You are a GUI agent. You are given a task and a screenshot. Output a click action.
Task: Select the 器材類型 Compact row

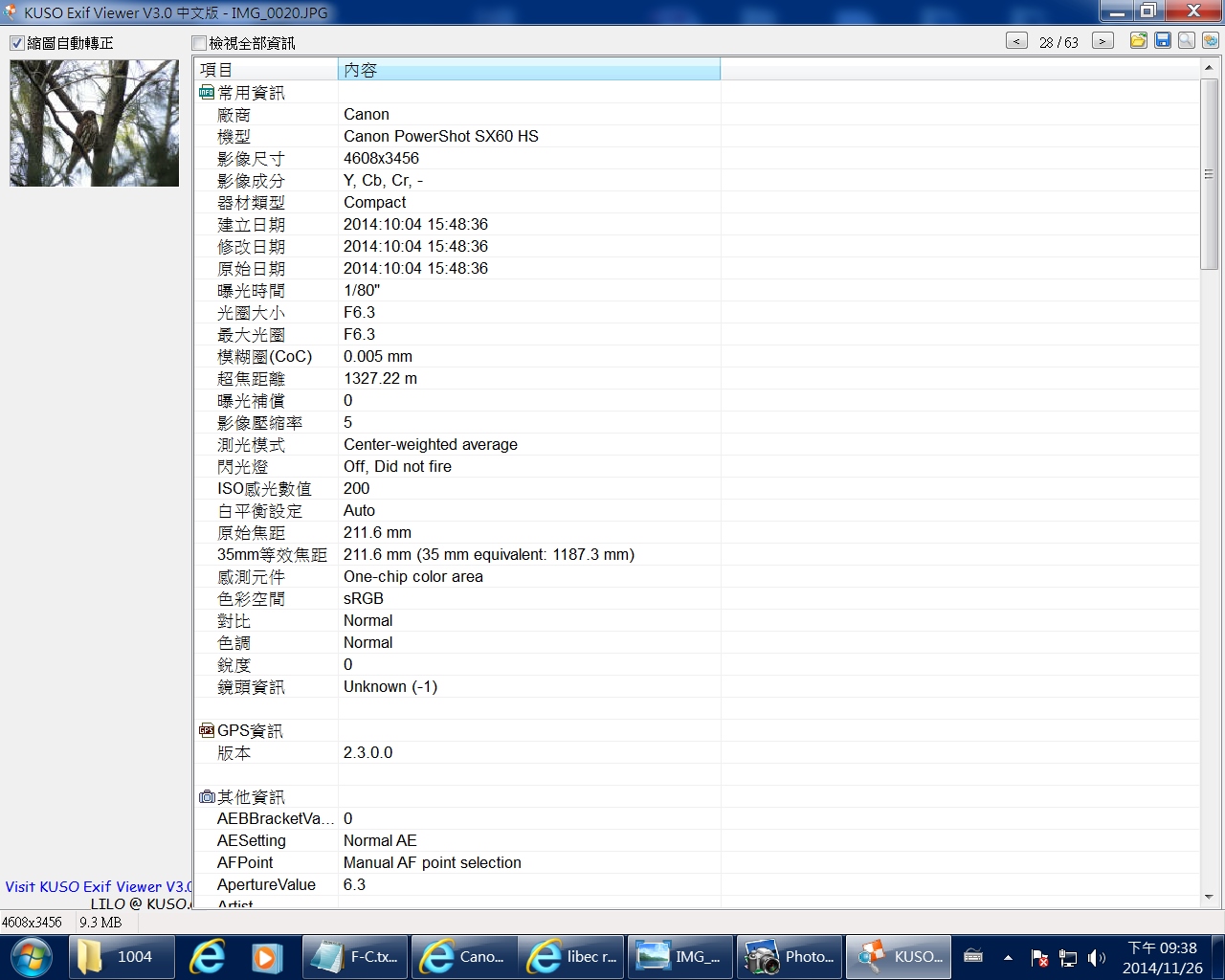[697, 203]
